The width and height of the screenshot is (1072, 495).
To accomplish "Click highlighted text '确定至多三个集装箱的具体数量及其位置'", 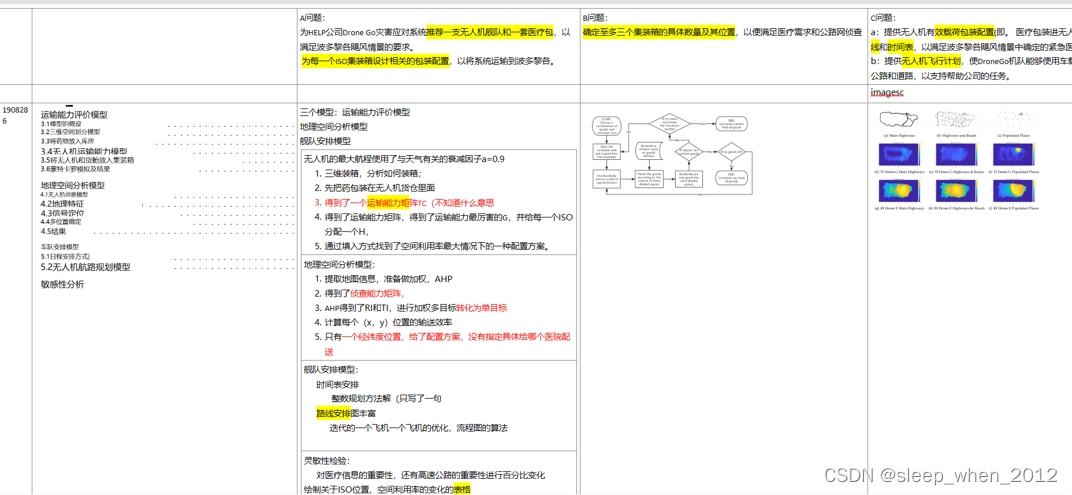I will pos(658,32).
